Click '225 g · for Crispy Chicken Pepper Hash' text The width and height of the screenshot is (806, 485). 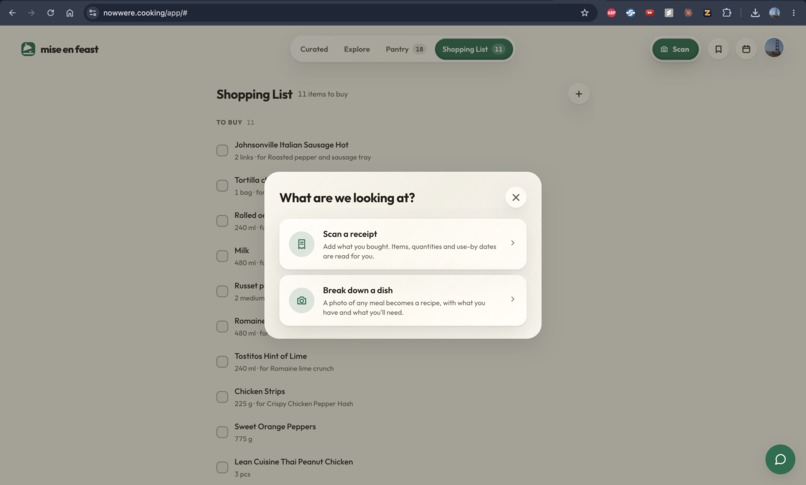[294, 404]
